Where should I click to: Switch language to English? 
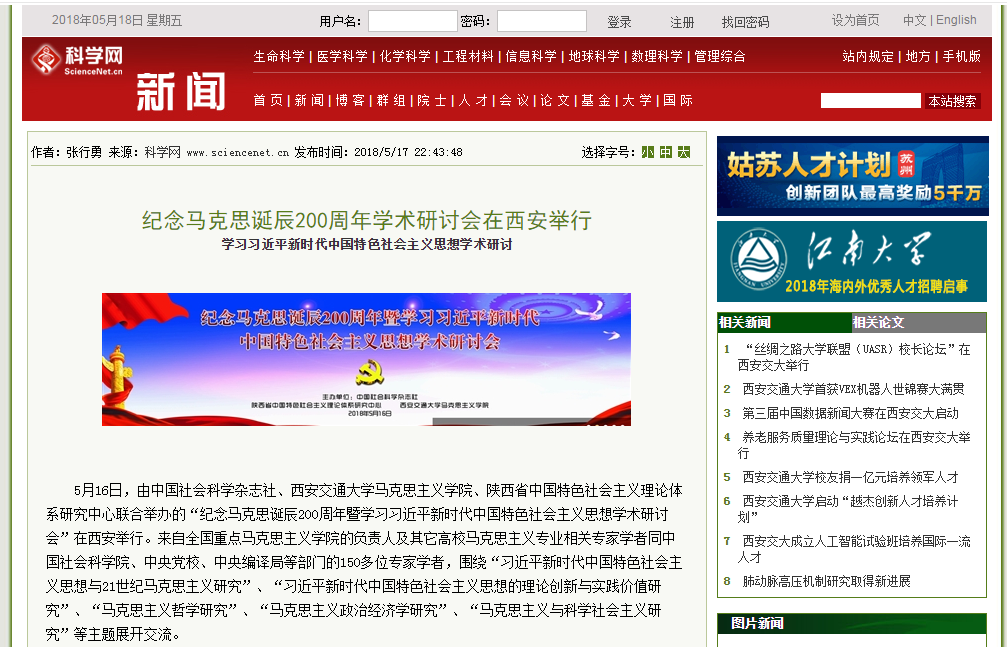956,20
